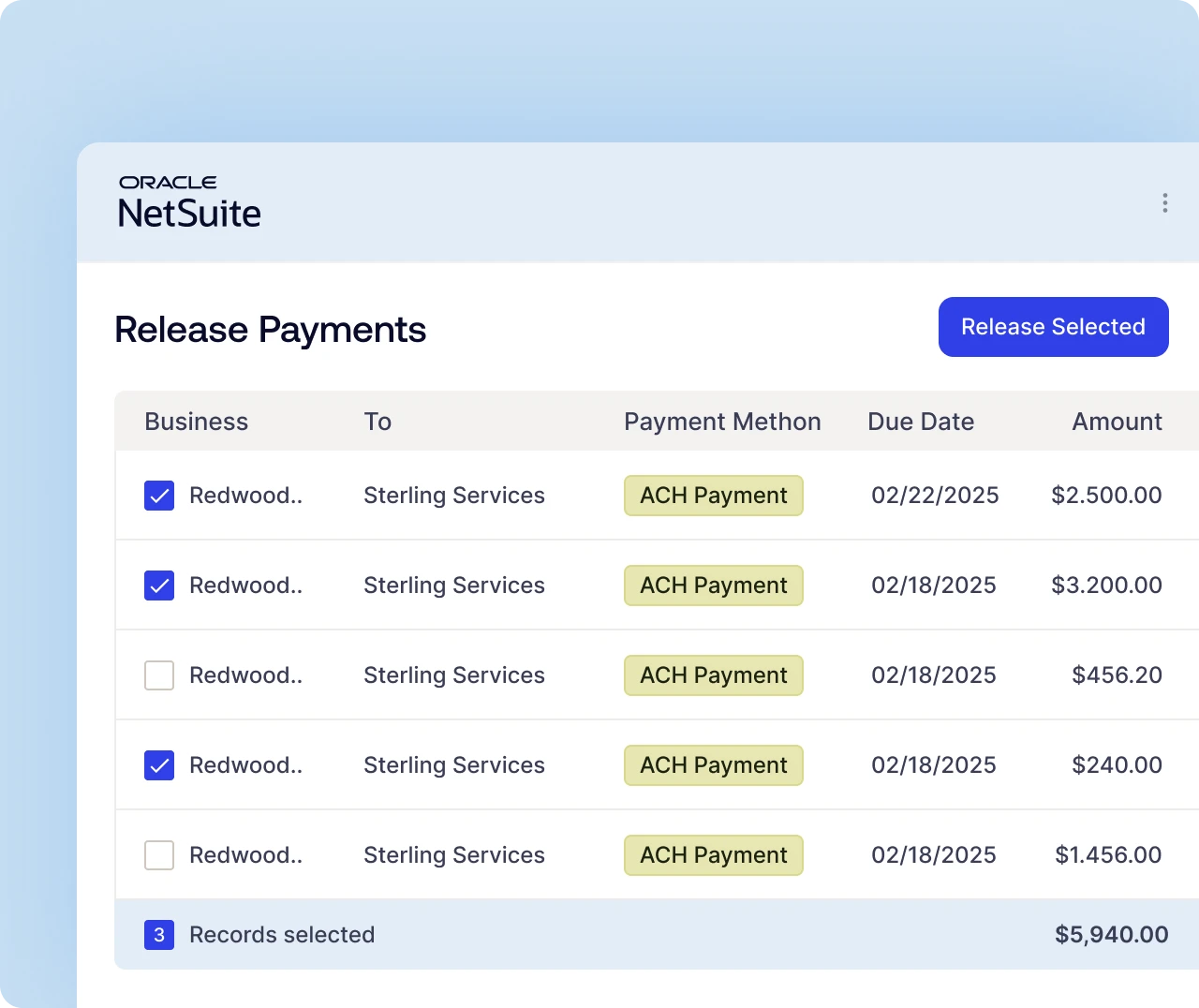The image size is (1199, 1008).
Task: Sort payments by Due Date header
Action: point(920,422)
